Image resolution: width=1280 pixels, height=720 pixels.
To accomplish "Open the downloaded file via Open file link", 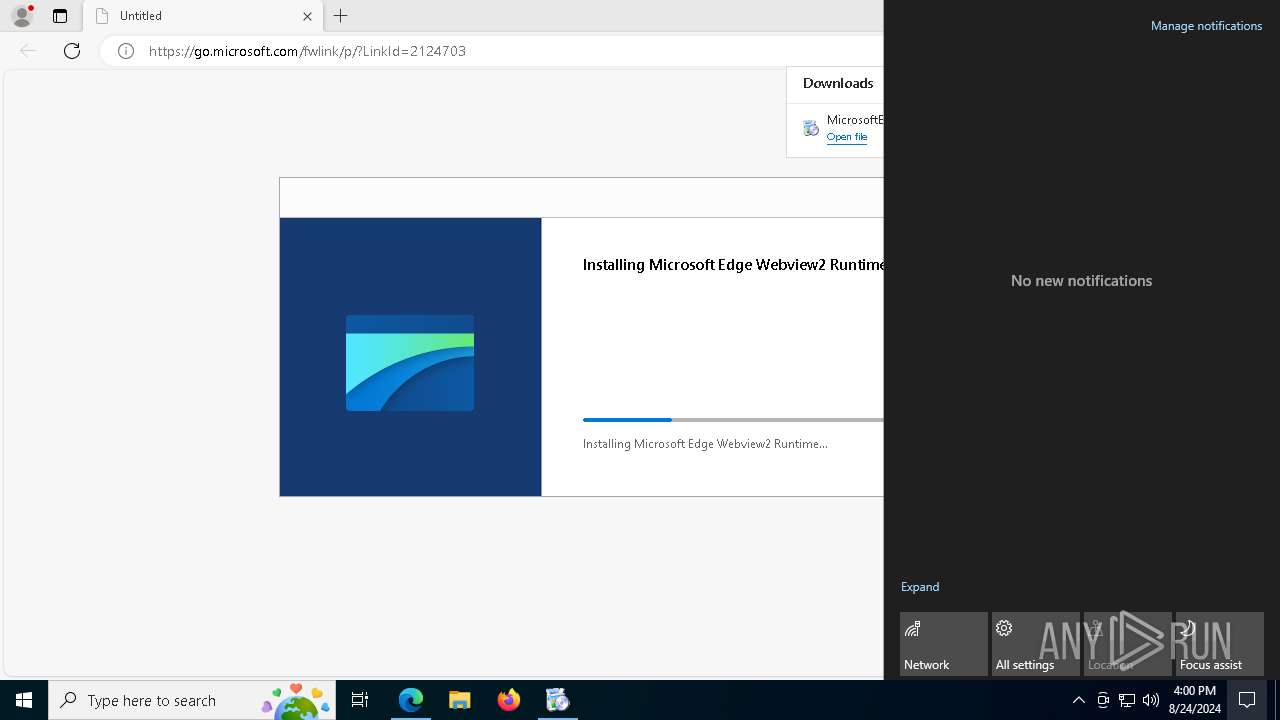I will (x=847, y=137).
